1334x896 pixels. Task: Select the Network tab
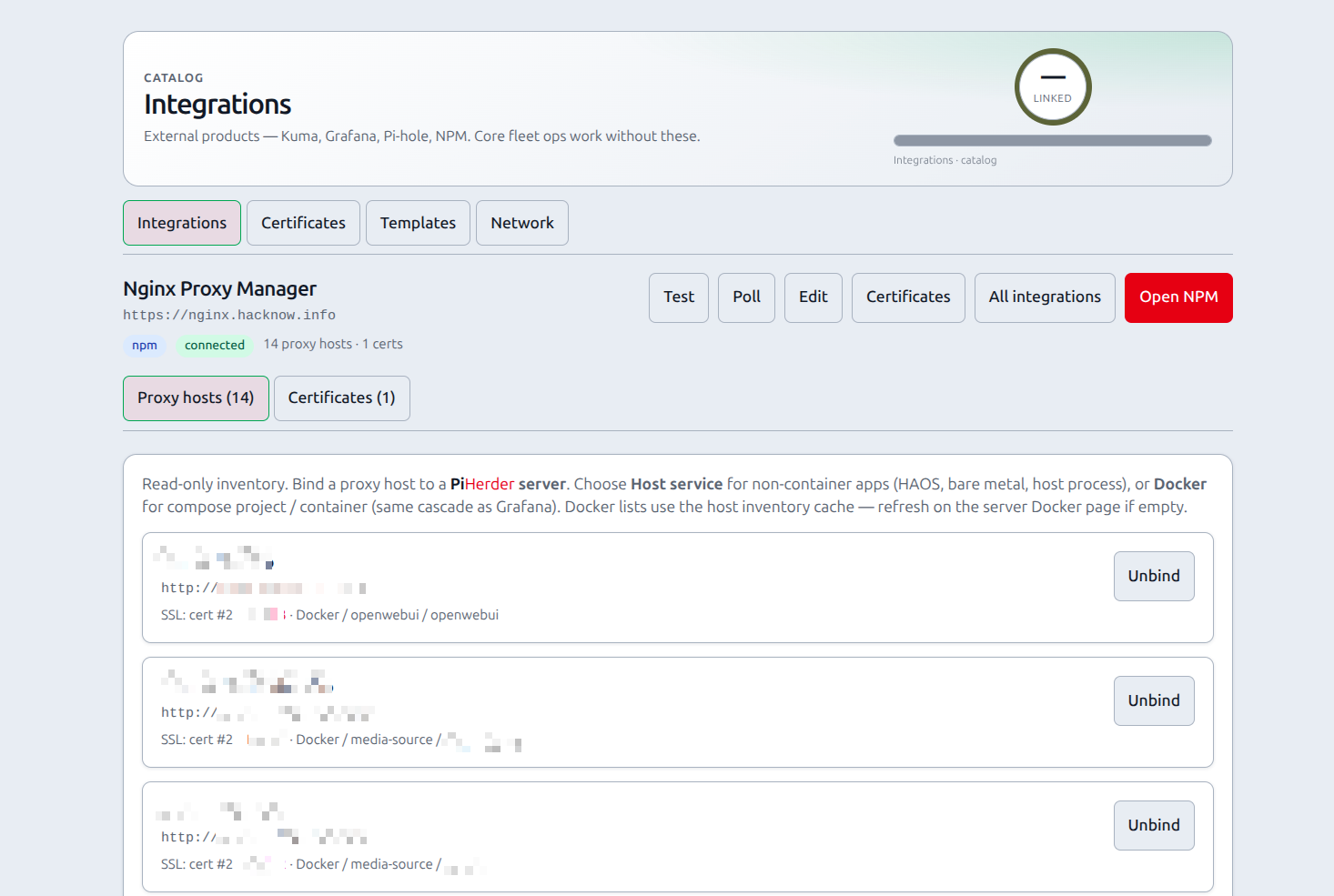point(522,223)
